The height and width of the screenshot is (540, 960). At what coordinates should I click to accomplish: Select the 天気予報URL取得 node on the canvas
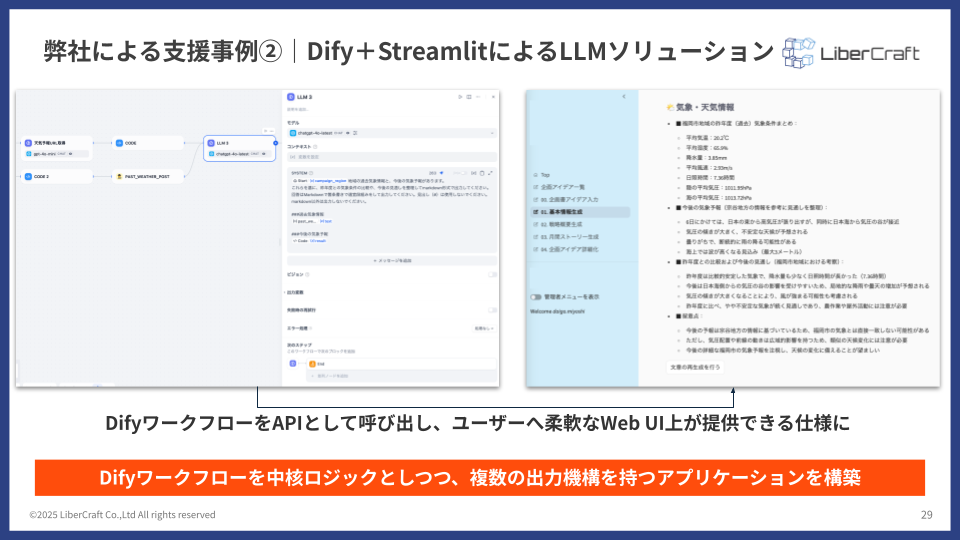coord(57,148)
